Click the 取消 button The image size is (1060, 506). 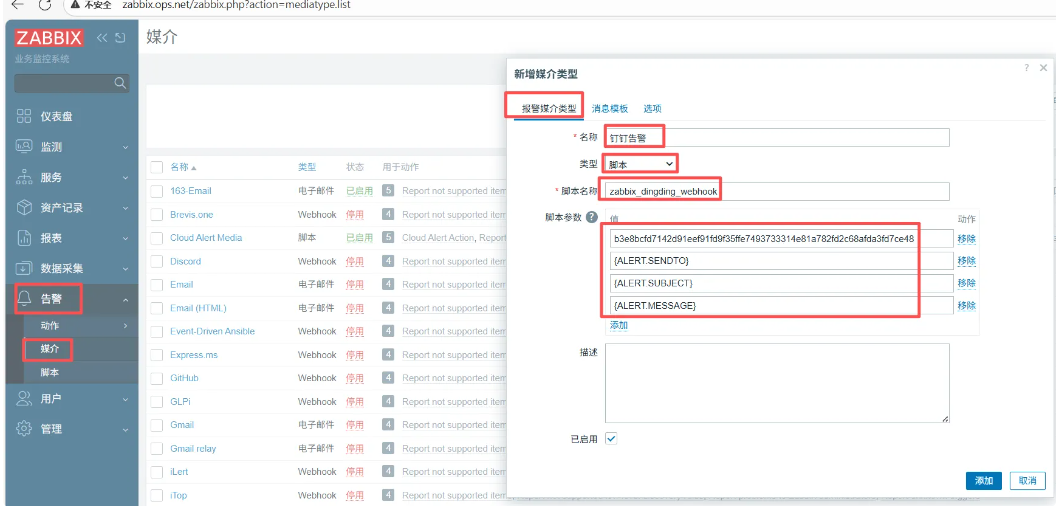coord(1027,481)
